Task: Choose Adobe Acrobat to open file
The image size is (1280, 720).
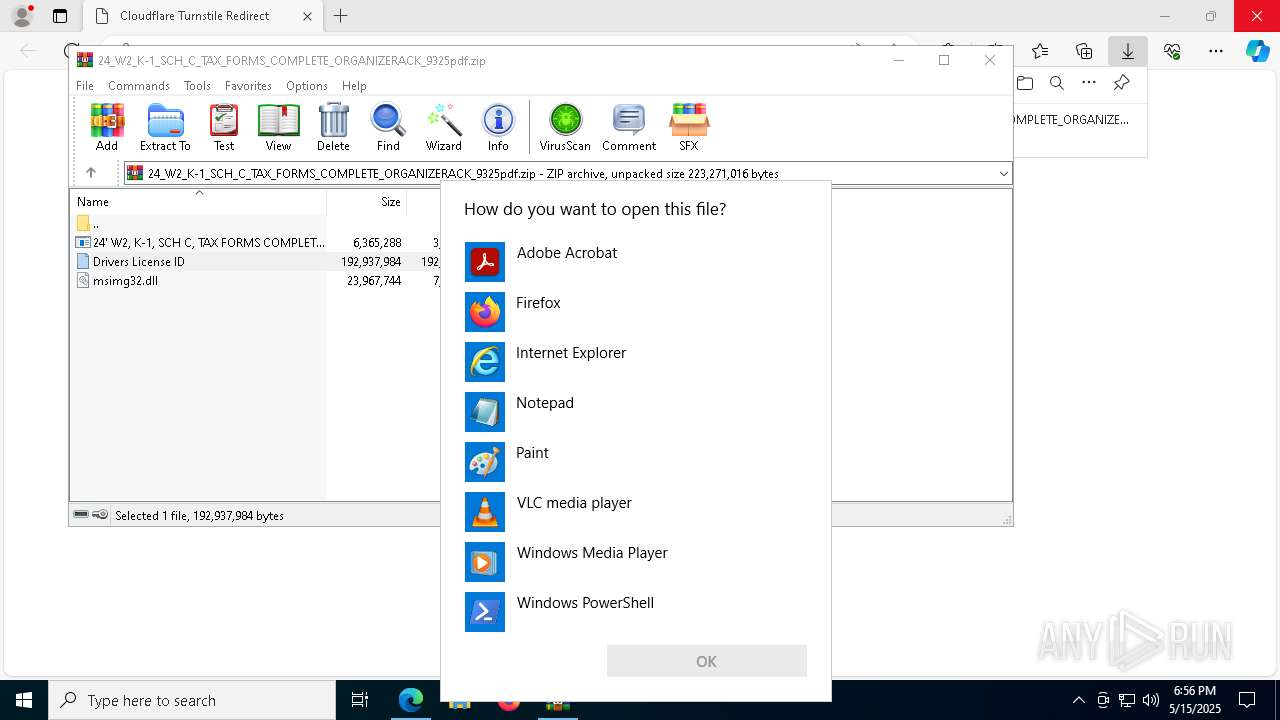Action: click(636, 262)
